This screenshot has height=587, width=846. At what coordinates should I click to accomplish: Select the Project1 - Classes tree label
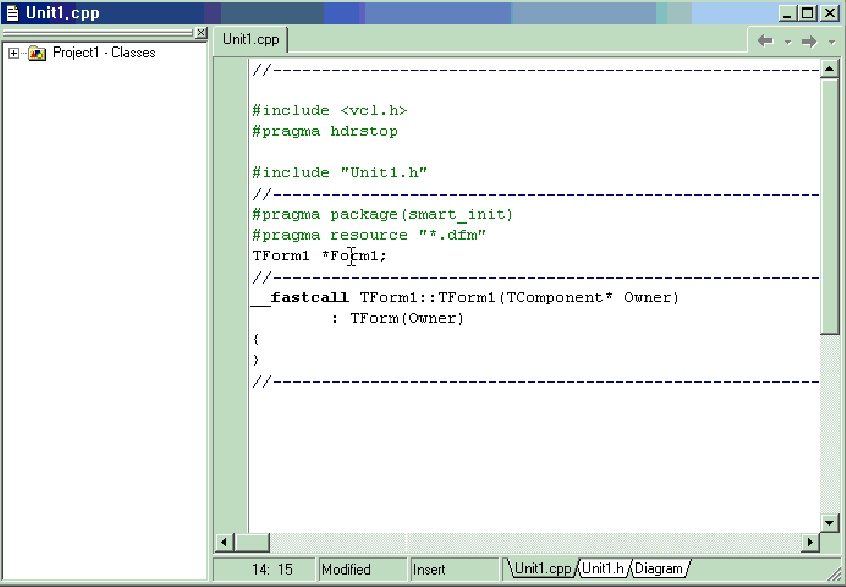(x=104, y=53)
